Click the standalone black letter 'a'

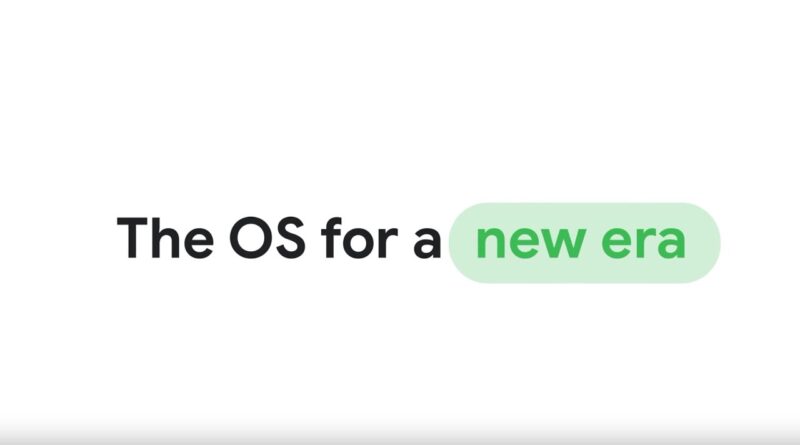tap(427, 243)
